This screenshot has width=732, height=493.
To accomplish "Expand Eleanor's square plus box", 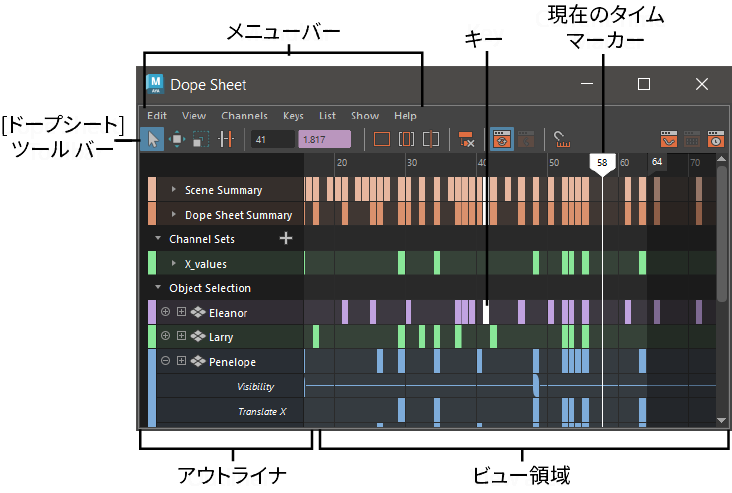I will [x=182, y=312].
